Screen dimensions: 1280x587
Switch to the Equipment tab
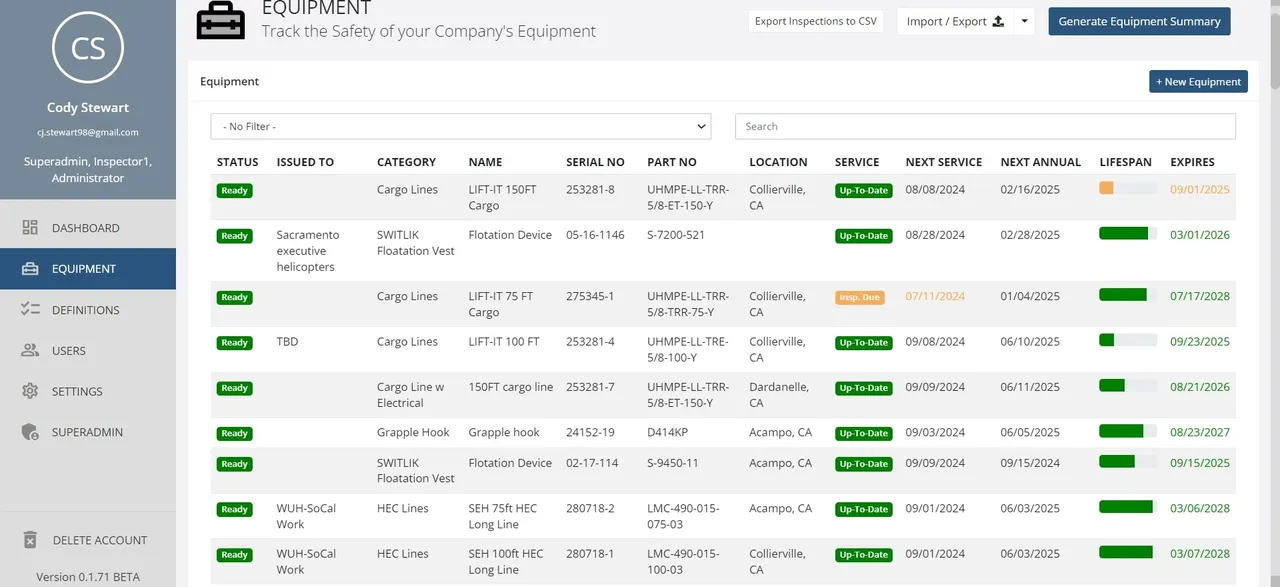(x=229, y=81)
